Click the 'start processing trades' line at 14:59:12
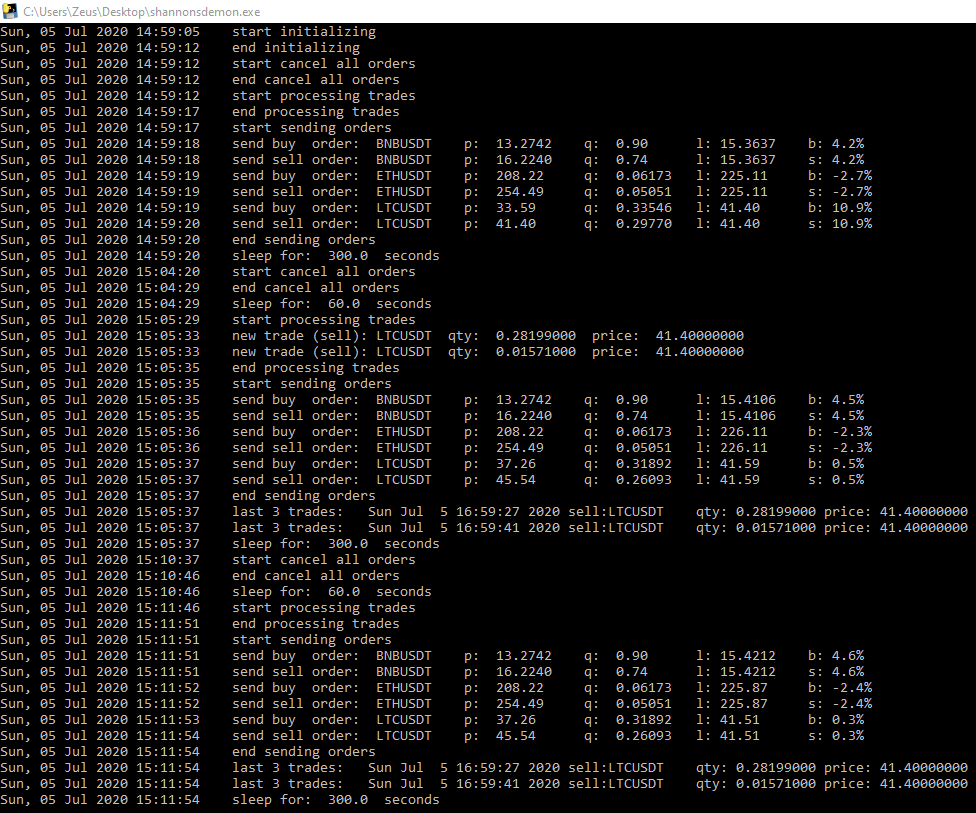Image resolution: width=976 pixels, height=813 pixels. [x=323, y=95]
